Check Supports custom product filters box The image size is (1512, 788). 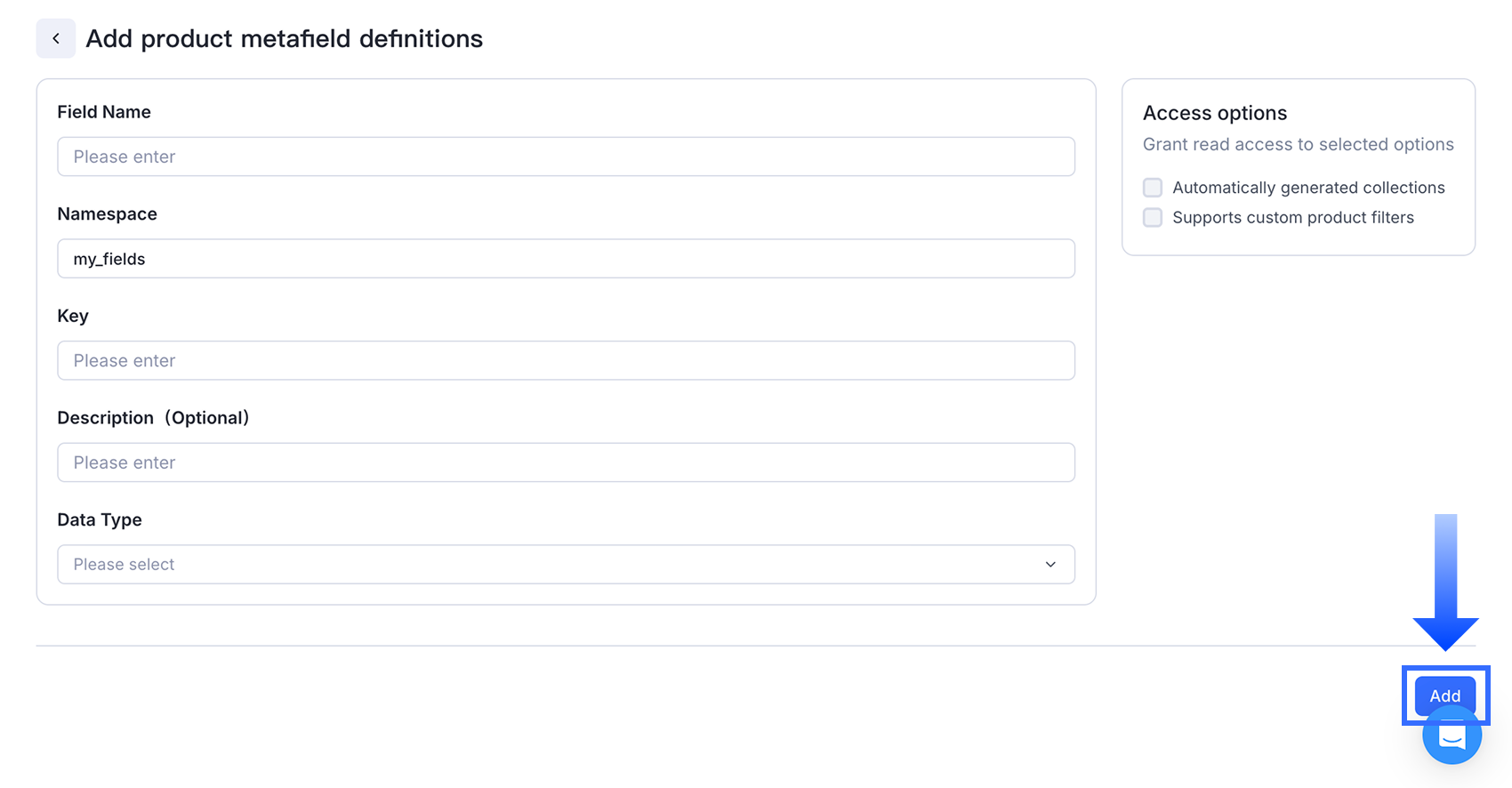click(1153, 218)
